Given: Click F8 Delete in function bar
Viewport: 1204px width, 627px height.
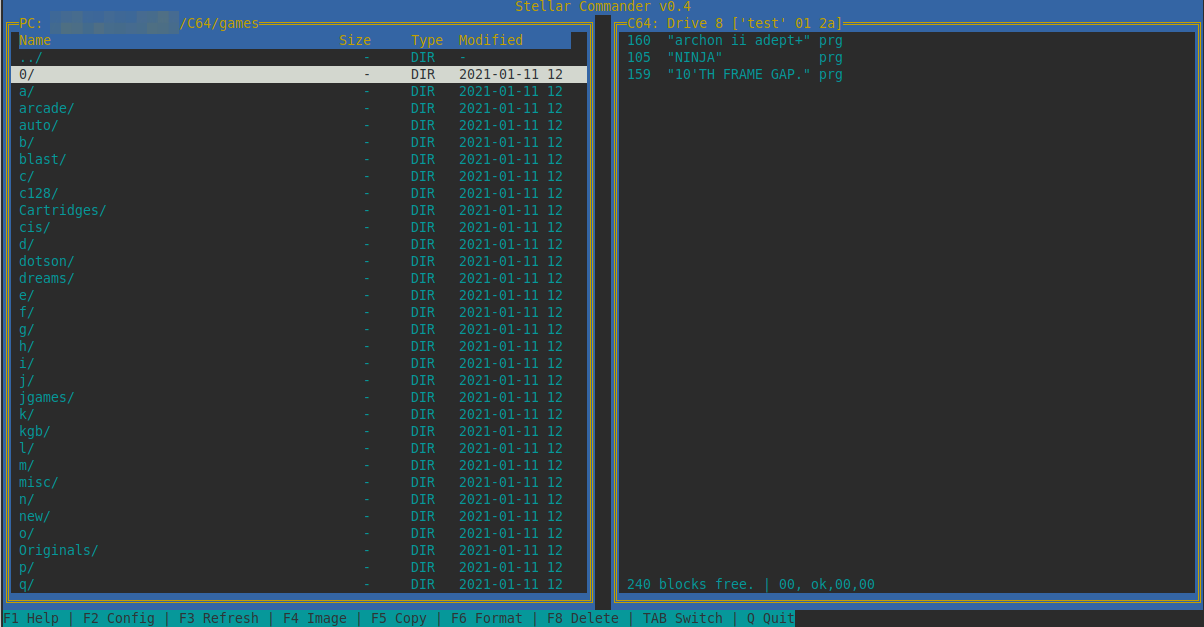Looking at the screenshot, I should 582,618.
